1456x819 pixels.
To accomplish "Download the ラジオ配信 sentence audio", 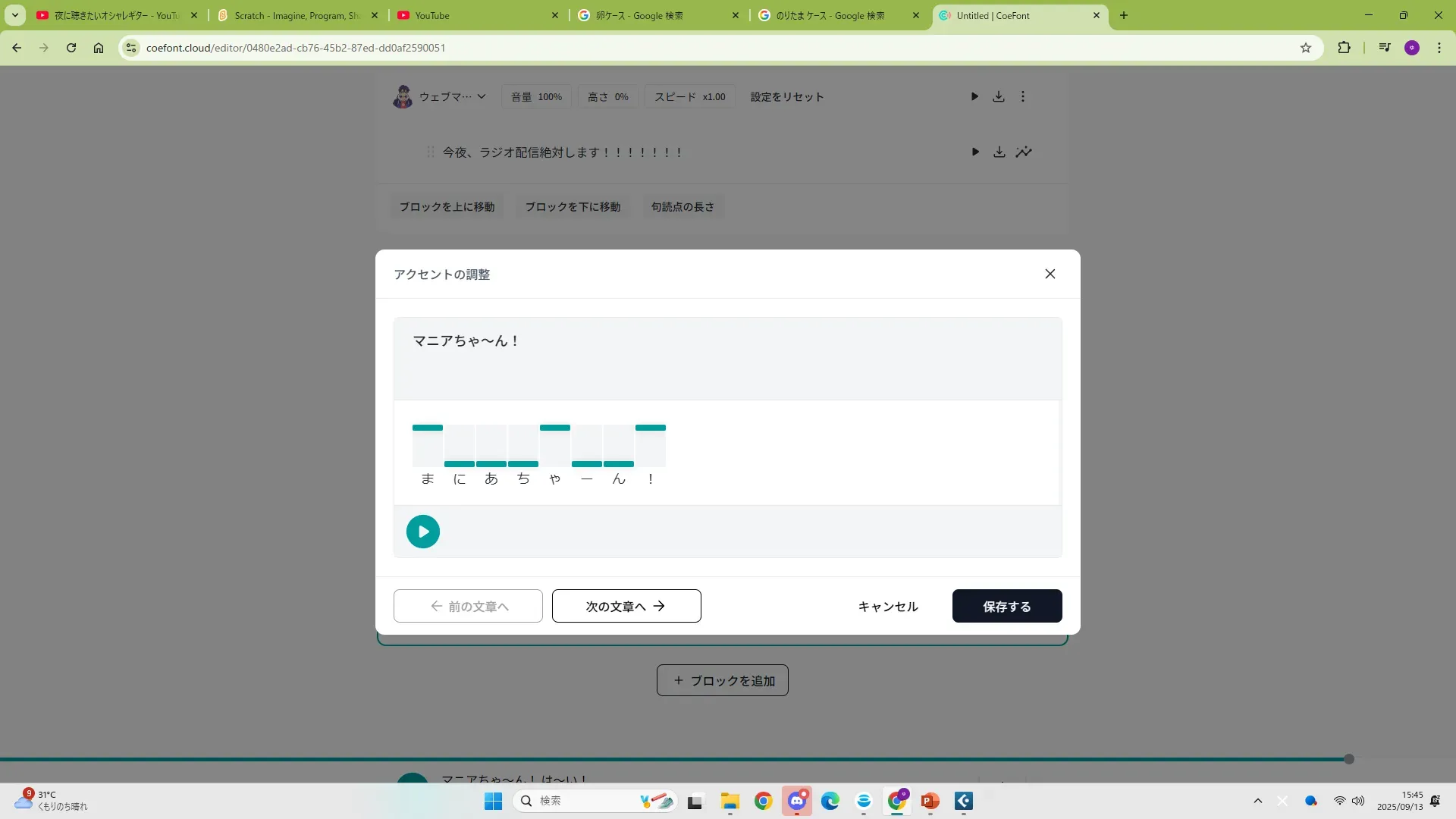I will pos(999,152).
